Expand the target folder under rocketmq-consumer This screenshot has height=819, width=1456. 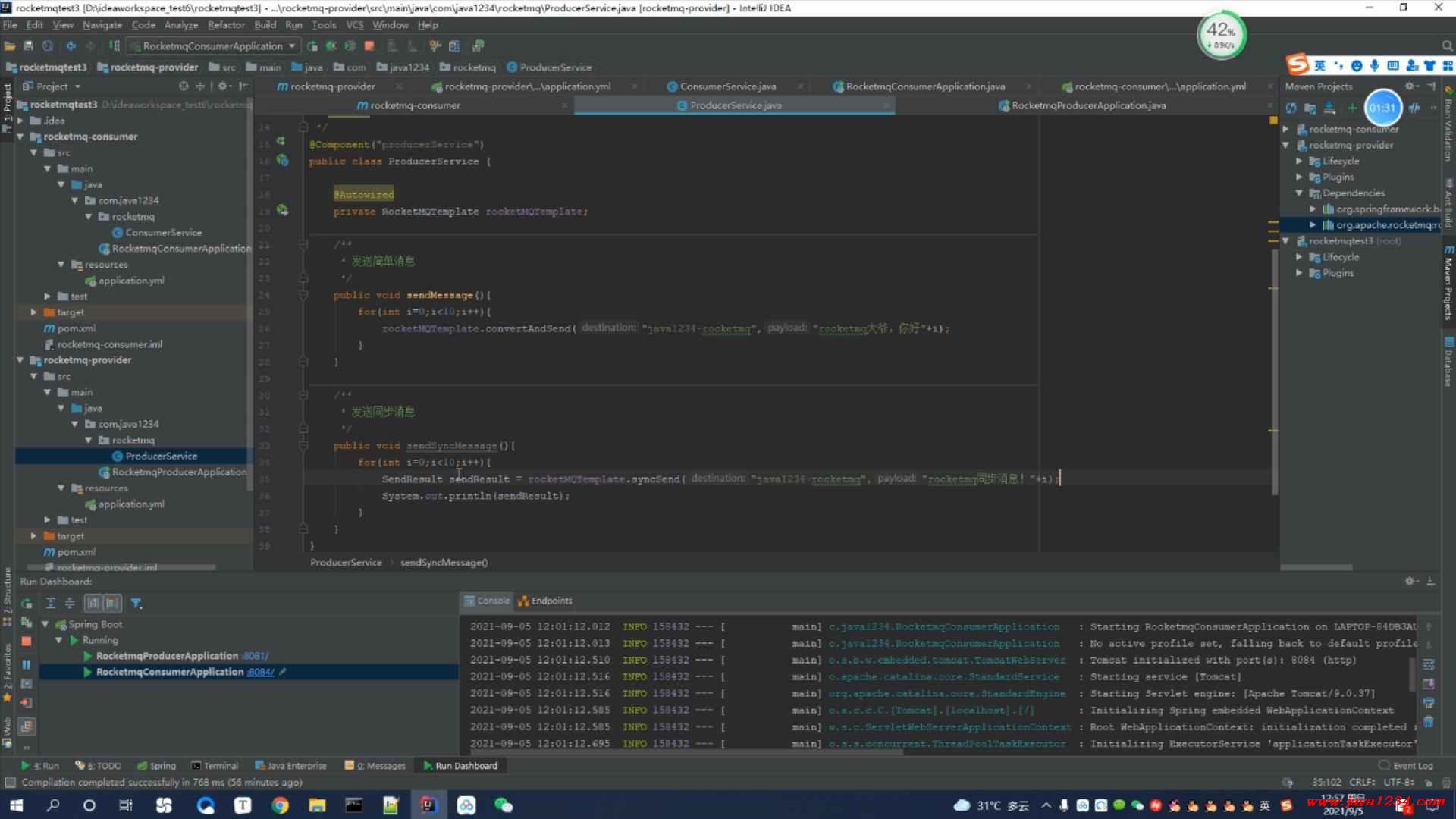tap(34, 312)
